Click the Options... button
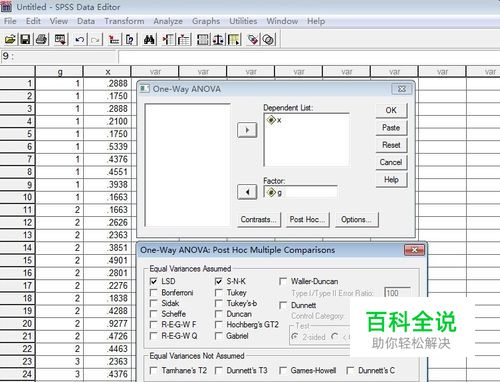Viewport: 500px width, 382px height. click(356, 220)
